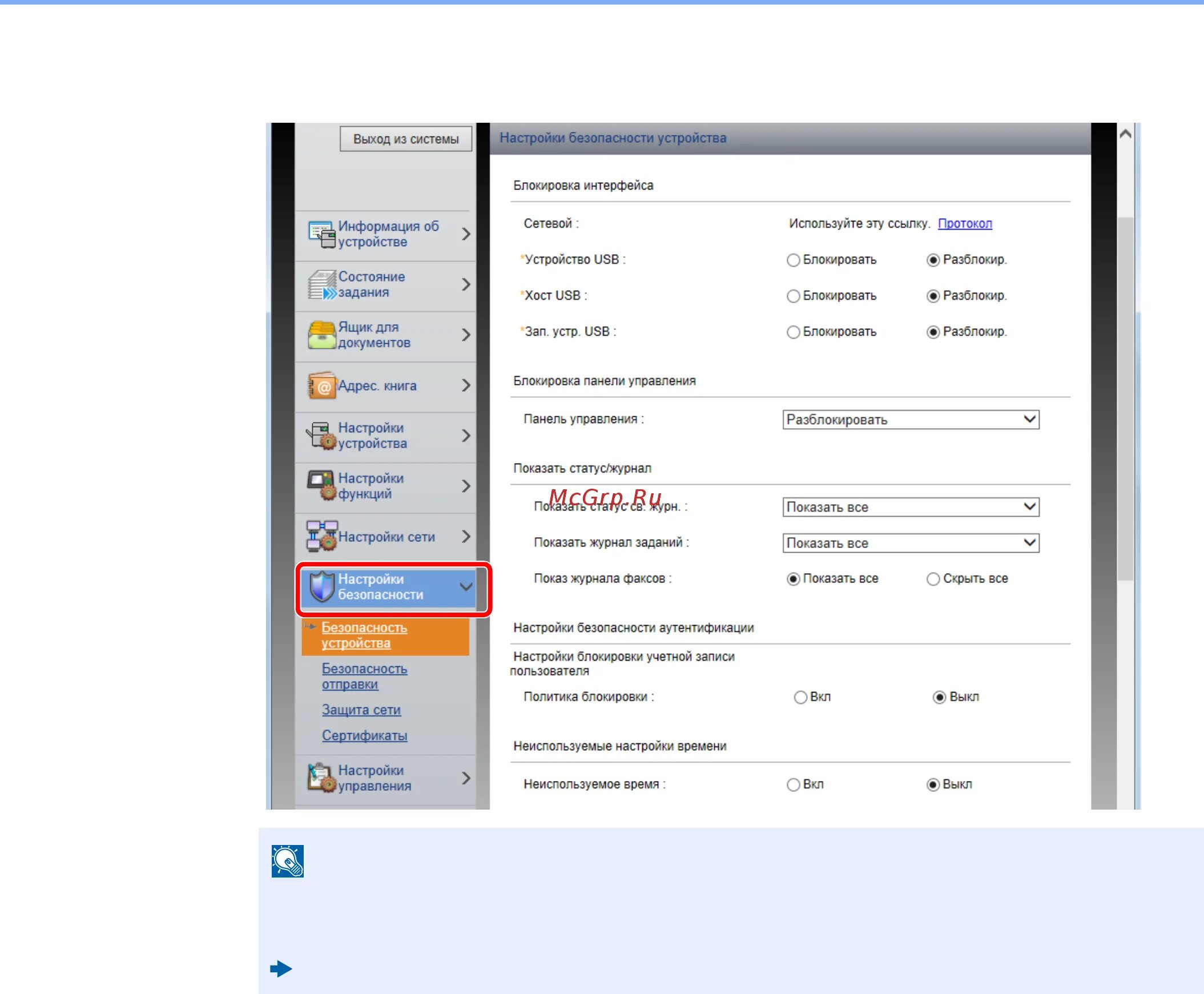Open the Показать статус св. журн. dropdown

(911, 508)
